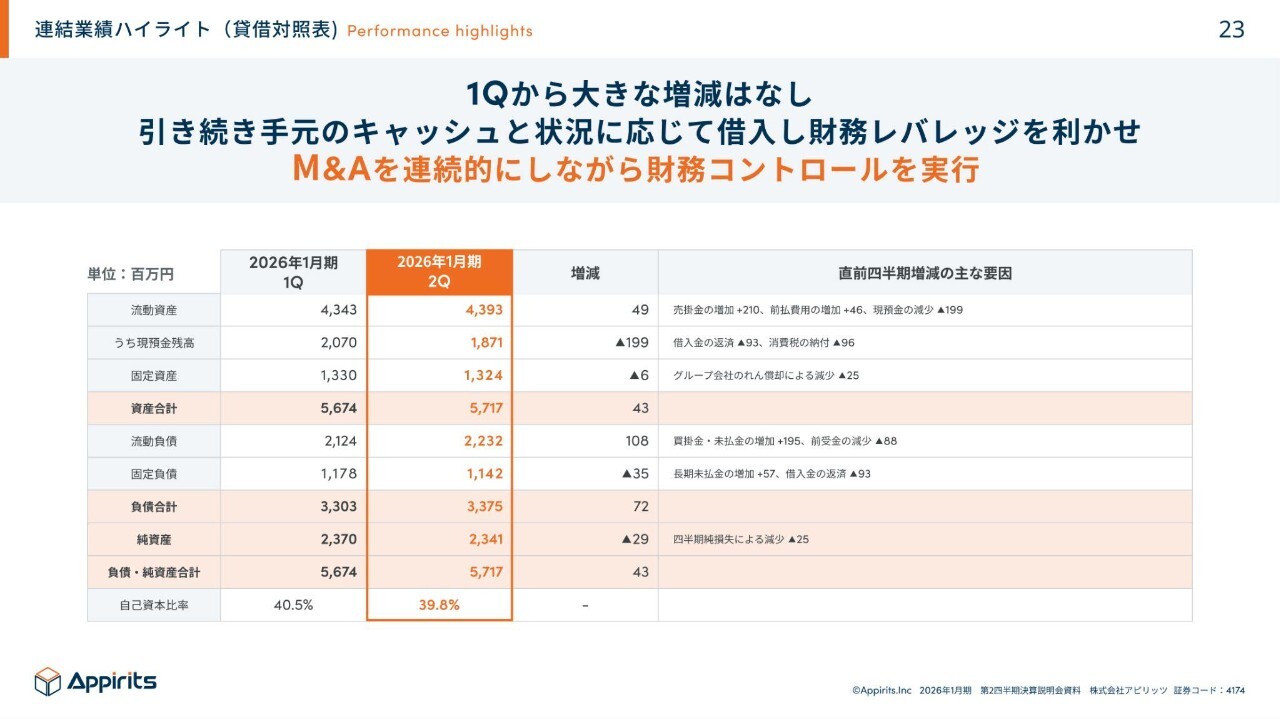Viewport: 1280px width, 719px height.
Task: Select the 2026年1月期 1Q column header
Action: coord(293,272)
